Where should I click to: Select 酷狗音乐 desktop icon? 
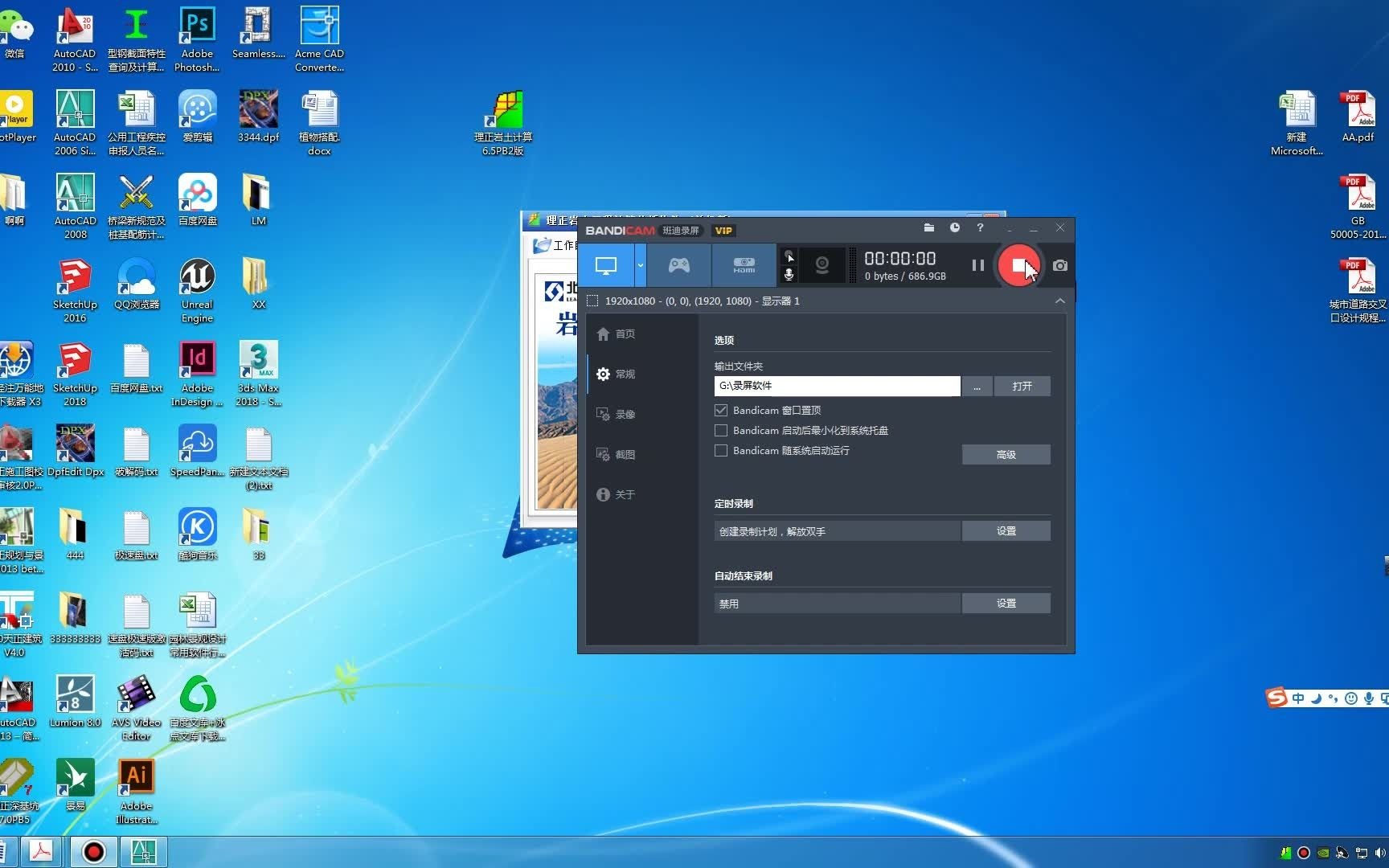pyautogui.click(x=198, y=534)
